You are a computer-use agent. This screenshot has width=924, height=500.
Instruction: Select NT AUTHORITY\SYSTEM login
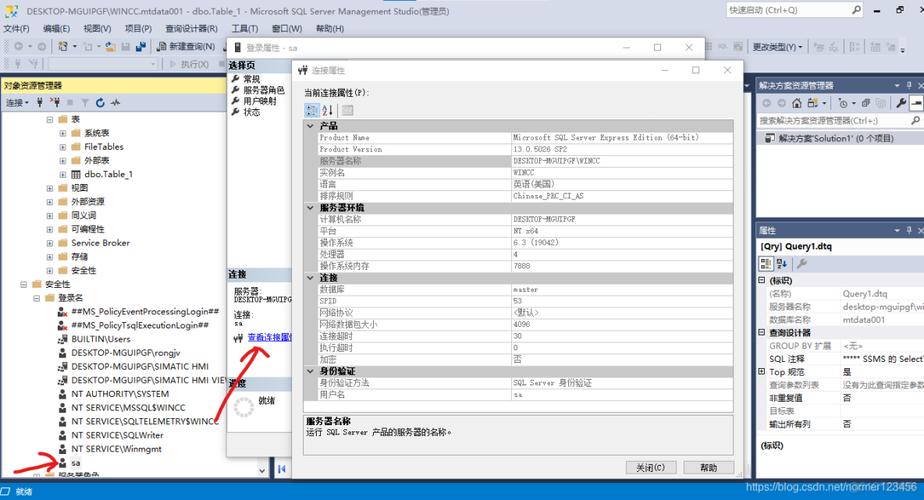click(120, 394)
